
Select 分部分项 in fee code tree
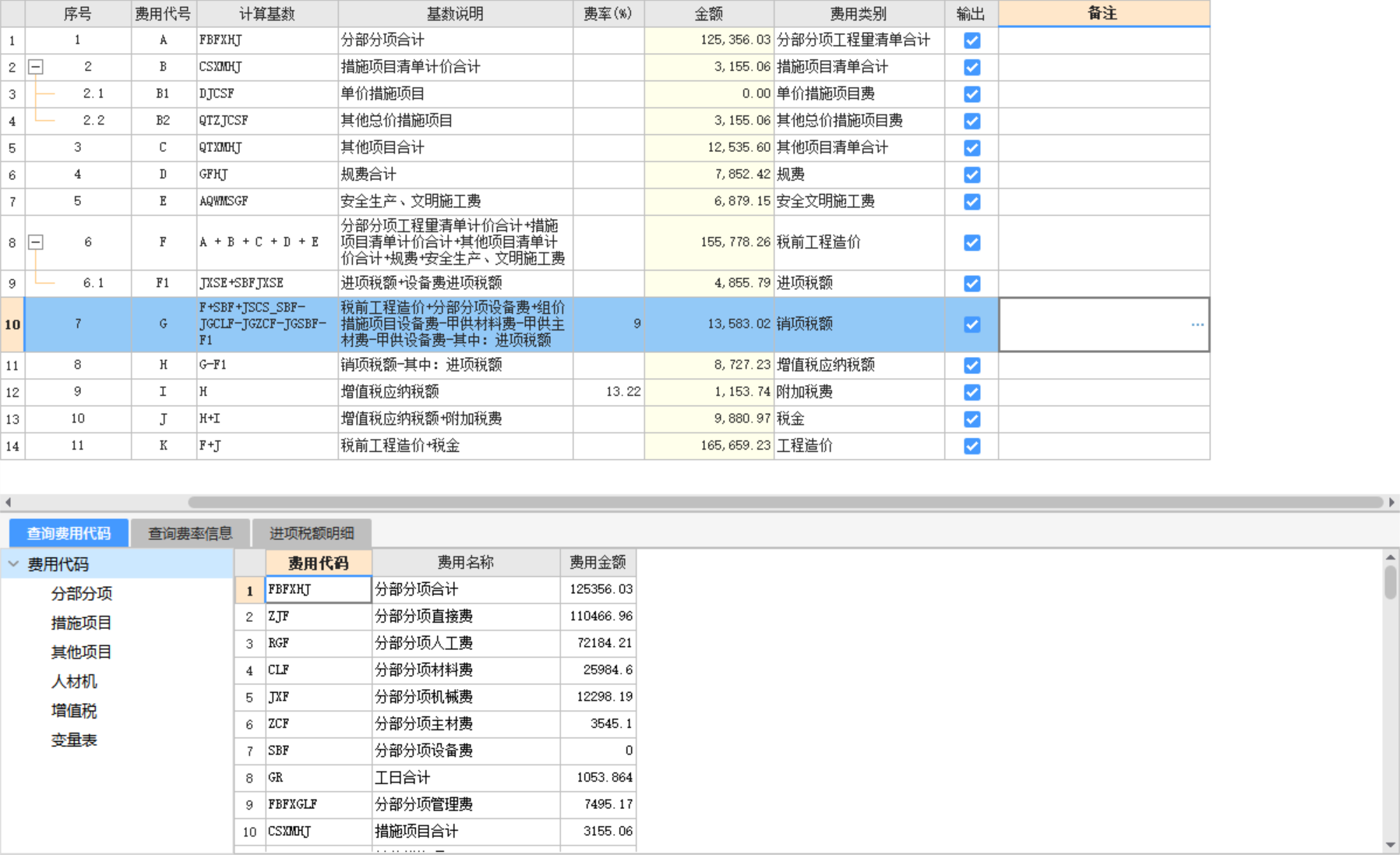click(82, 593)
